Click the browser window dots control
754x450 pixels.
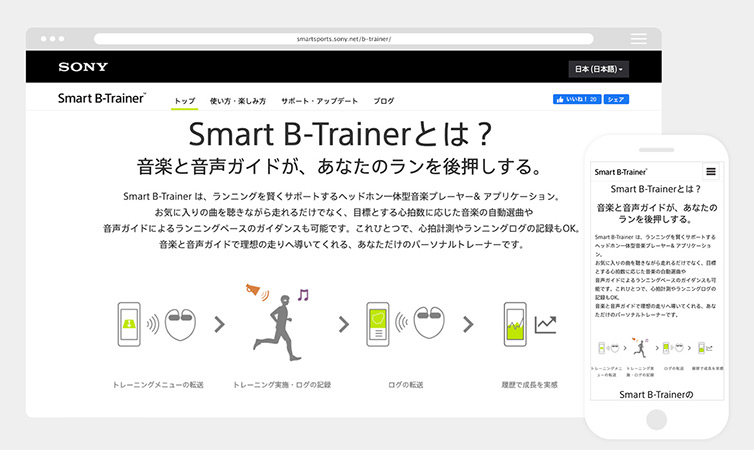(x=52, y=38)
